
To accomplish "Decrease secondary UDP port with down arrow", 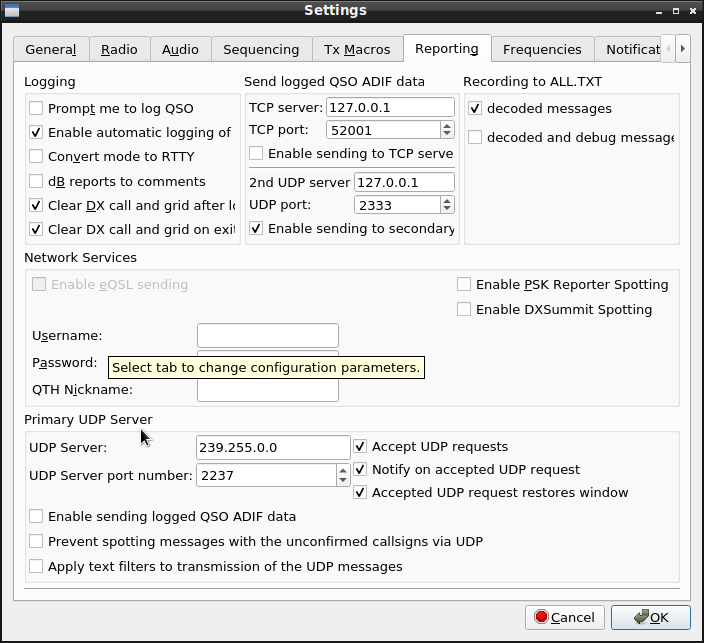I will [x=447, y=209].
